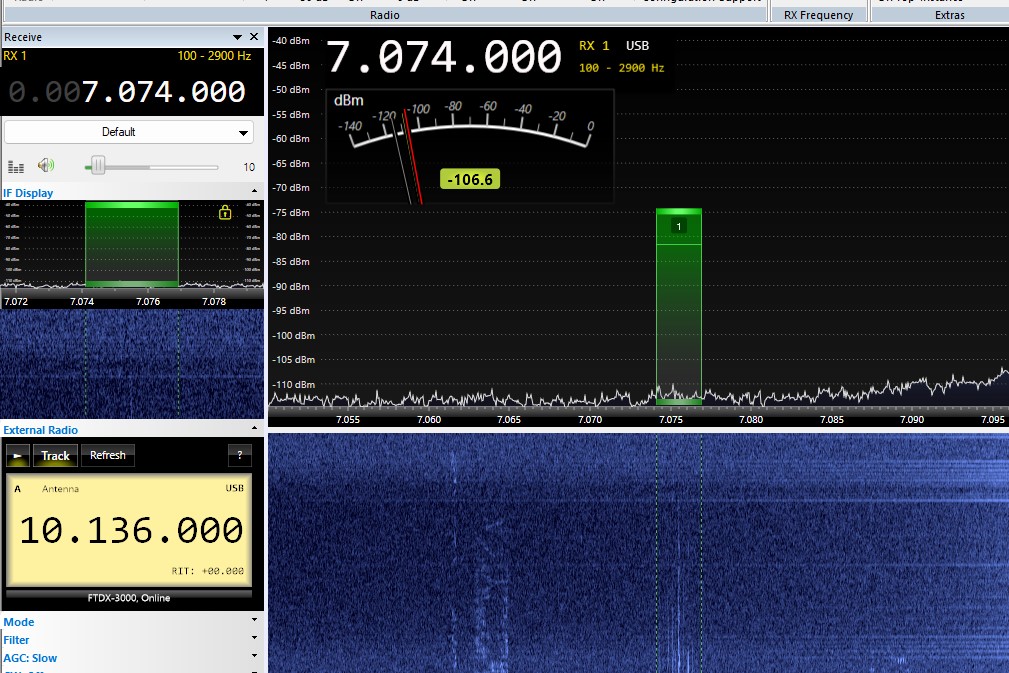This screenshot has height=673, width=1009.
Task: Open the Default profile dropdown
Action: [129, 132]
